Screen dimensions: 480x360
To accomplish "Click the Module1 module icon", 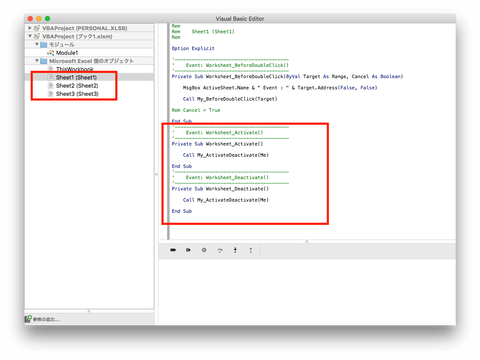I will click(50, 53).
